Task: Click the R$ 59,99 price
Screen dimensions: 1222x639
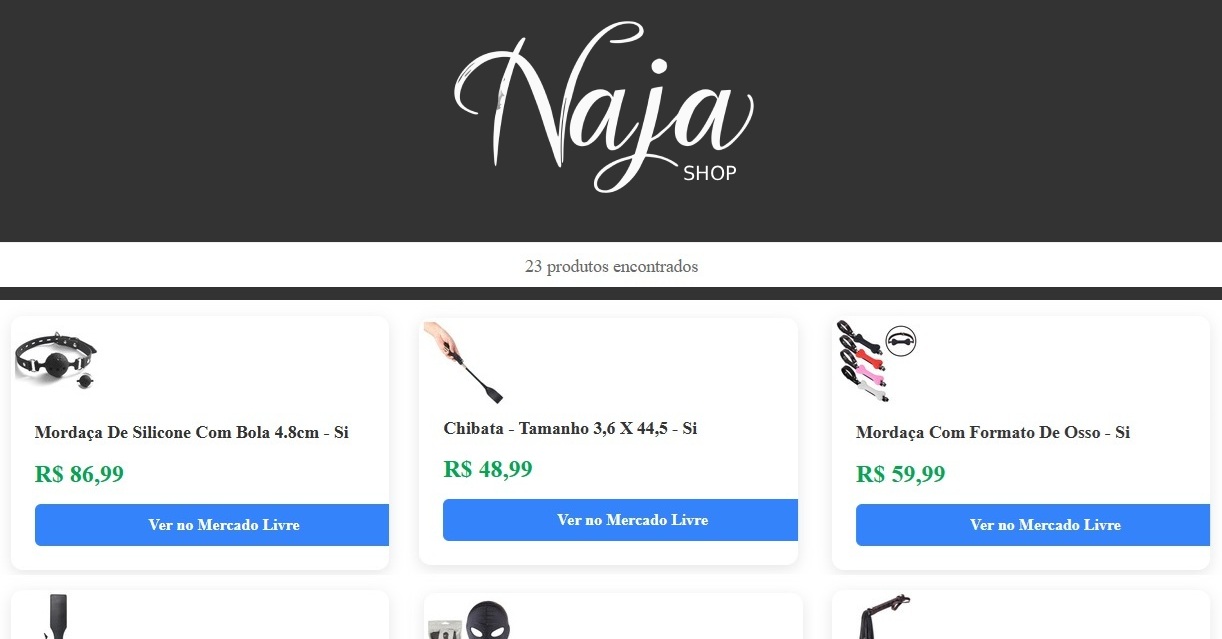Action: coord(900,474)
